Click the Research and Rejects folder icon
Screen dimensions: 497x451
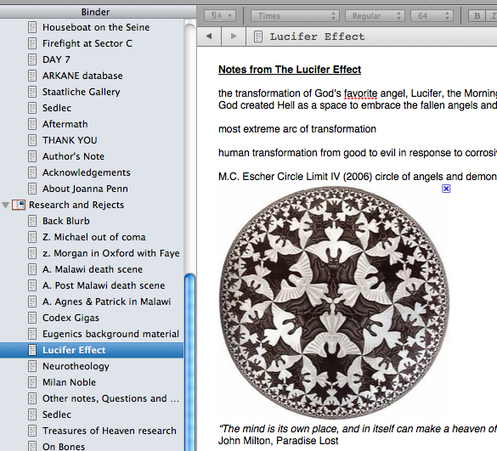19,205
